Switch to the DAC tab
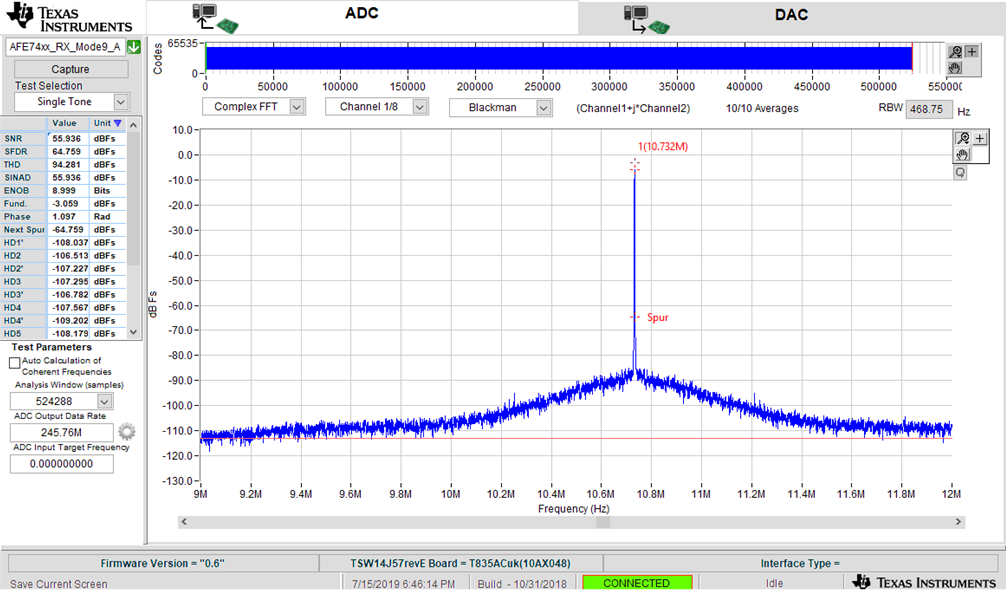The image size is (1007, 590). pyautogui.click(x=790, y=15)
